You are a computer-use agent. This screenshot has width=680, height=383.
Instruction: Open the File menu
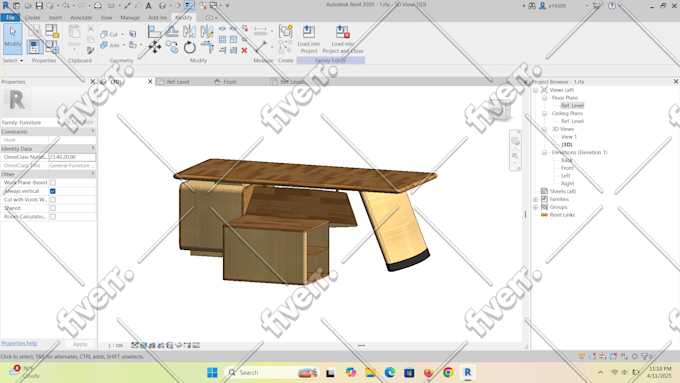10,17
